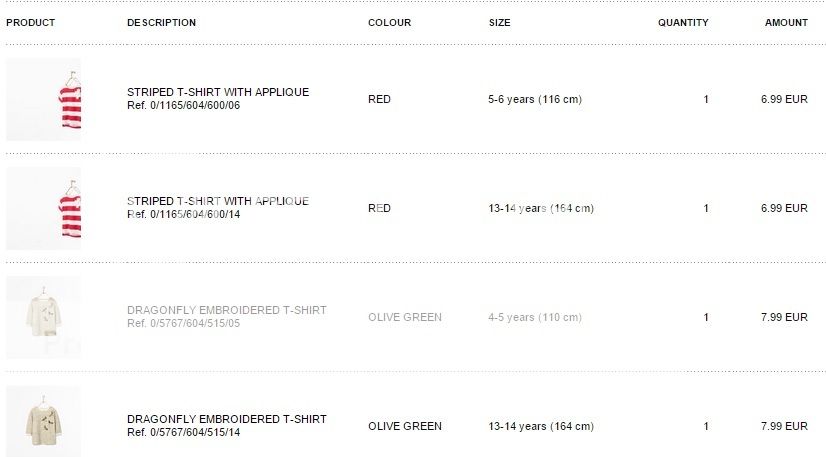Click the AMOUNT column header
This screenshot has width=826, height=457.
tap(786, 23)
